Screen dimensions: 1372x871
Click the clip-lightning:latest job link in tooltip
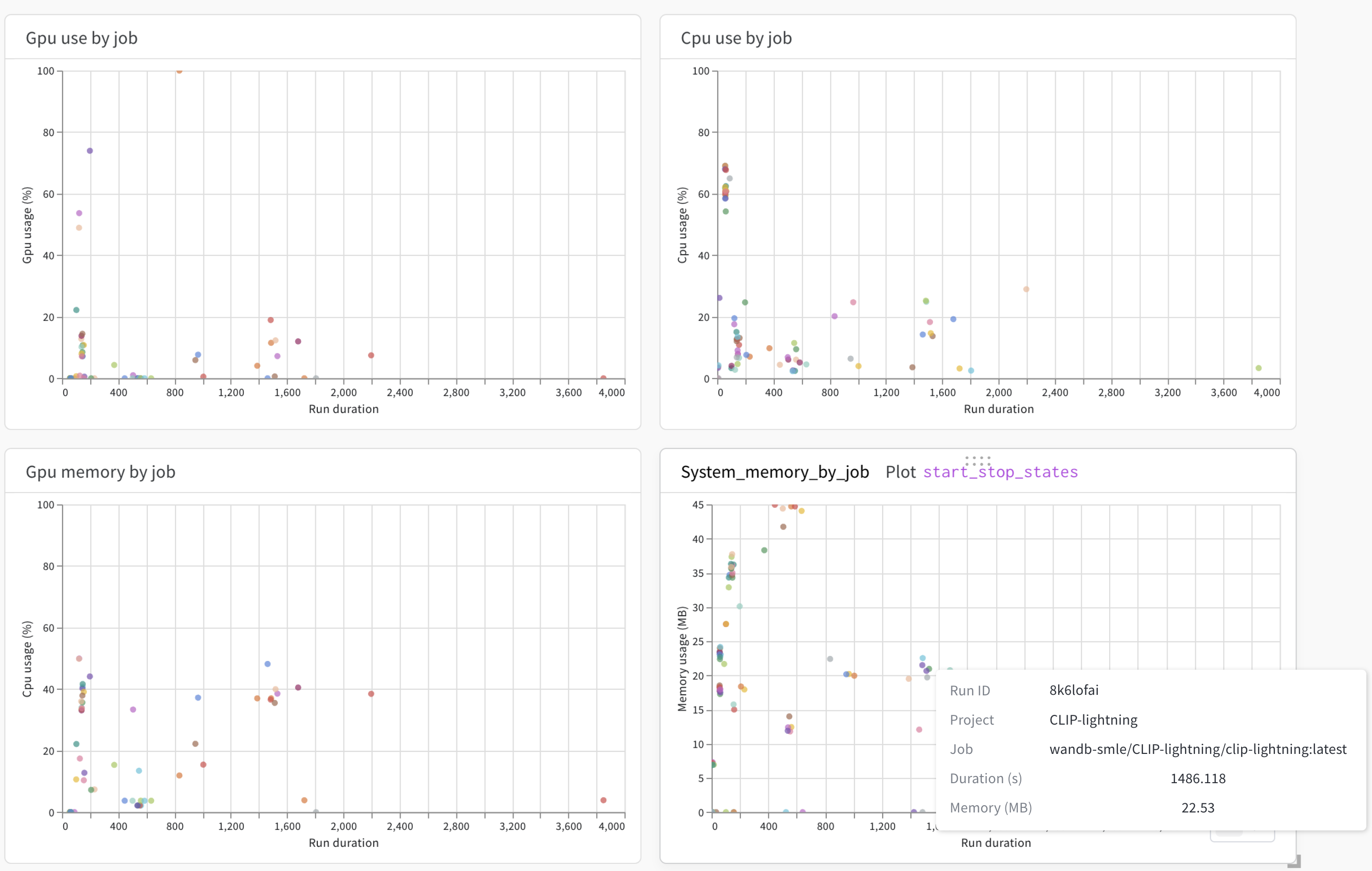tap(1198, 749)
